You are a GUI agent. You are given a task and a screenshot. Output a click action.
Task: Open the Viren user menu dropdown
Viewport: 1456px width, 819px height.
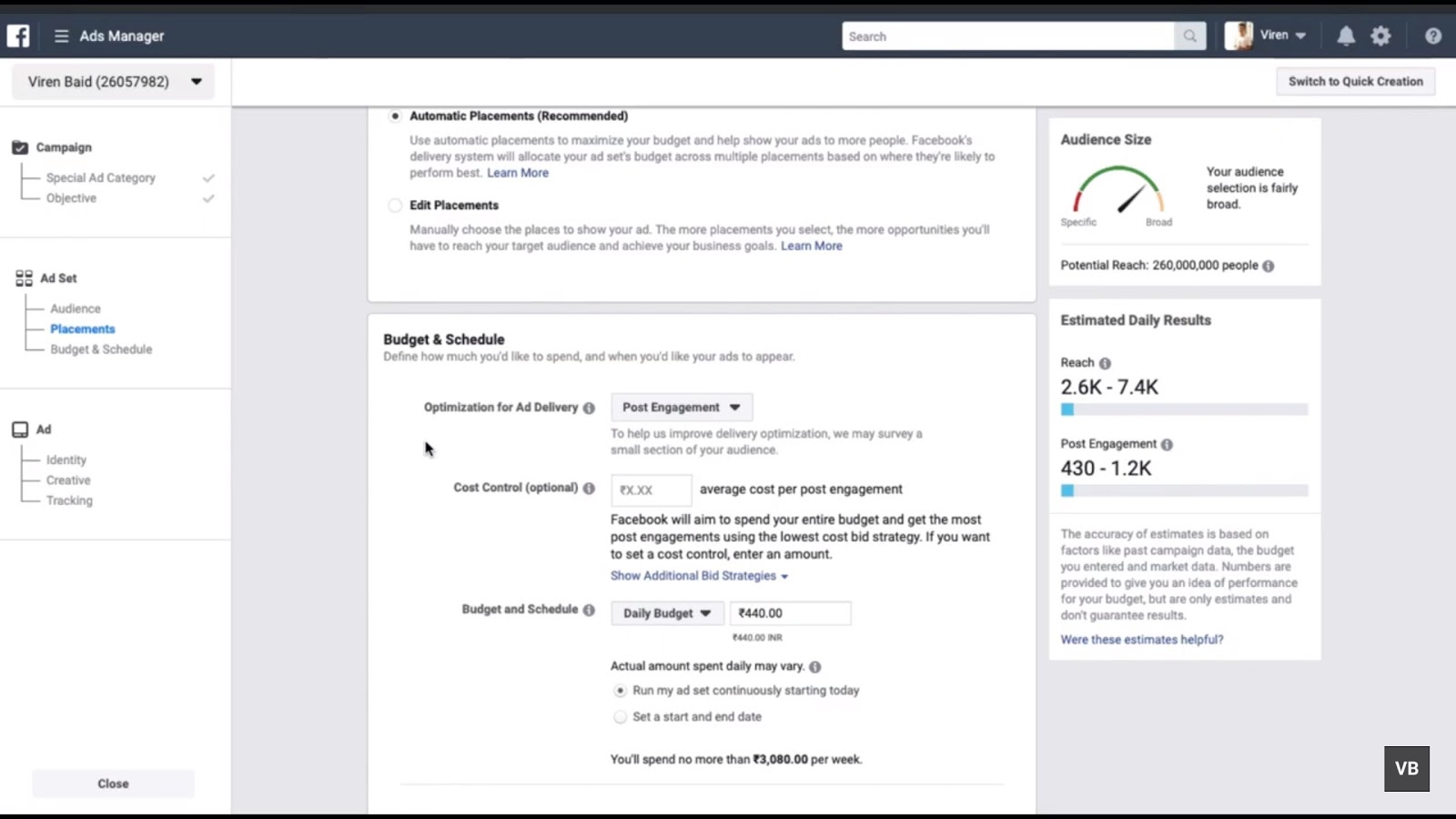(x=1283, y=35)
